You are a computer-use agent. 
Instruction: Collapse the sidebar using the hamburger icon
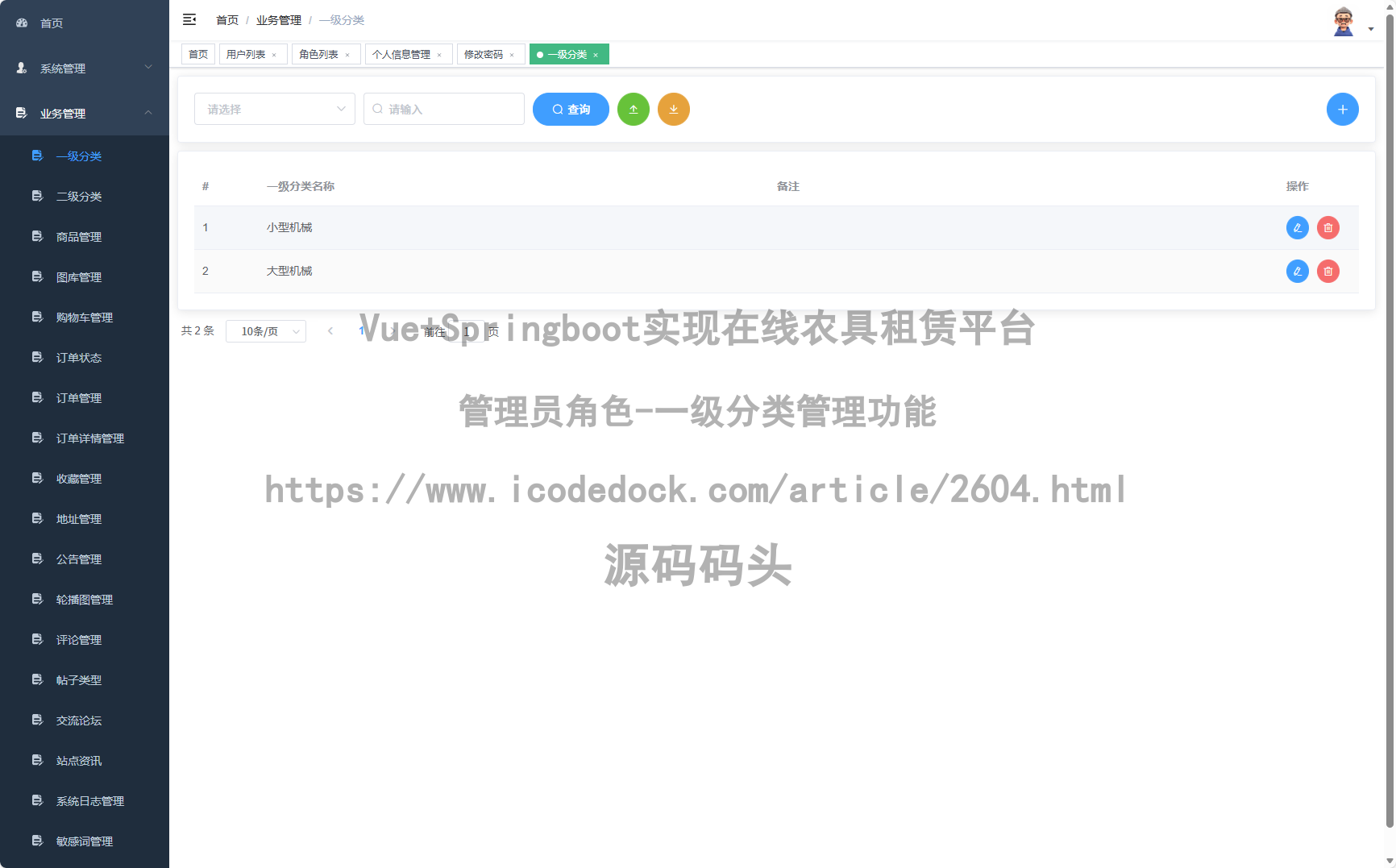(190, 19)
